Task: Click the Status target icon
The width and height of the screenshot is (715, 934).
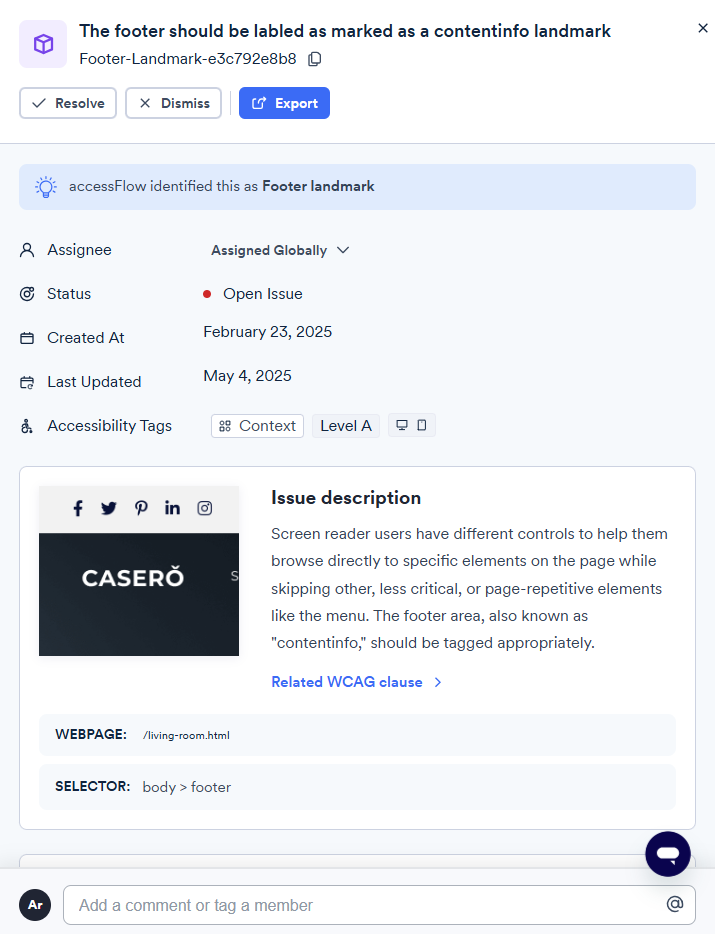Action: tap(27, 294)
